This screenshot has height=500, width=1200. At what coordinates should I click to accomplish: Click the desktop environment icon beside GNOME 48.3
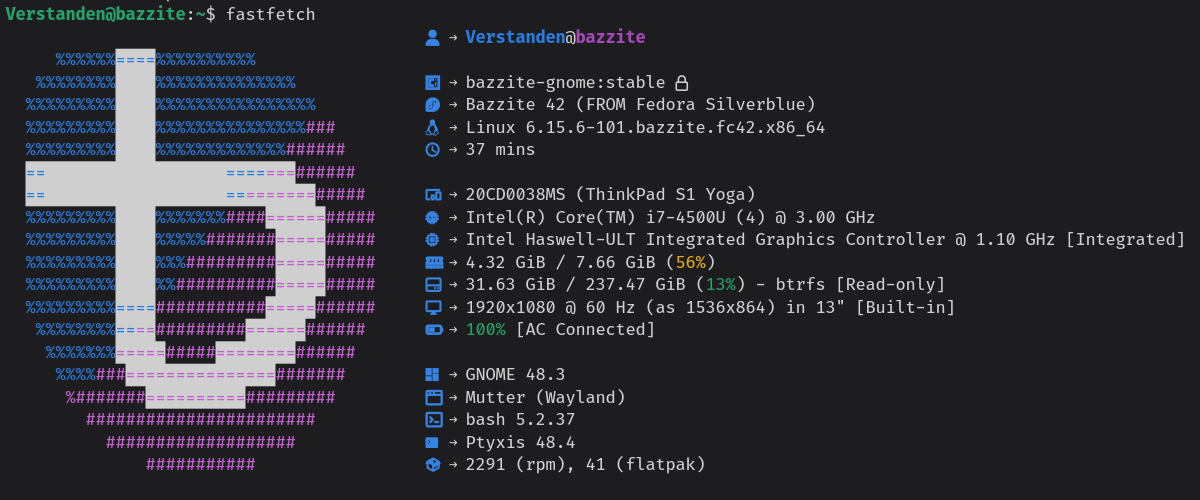432,374
